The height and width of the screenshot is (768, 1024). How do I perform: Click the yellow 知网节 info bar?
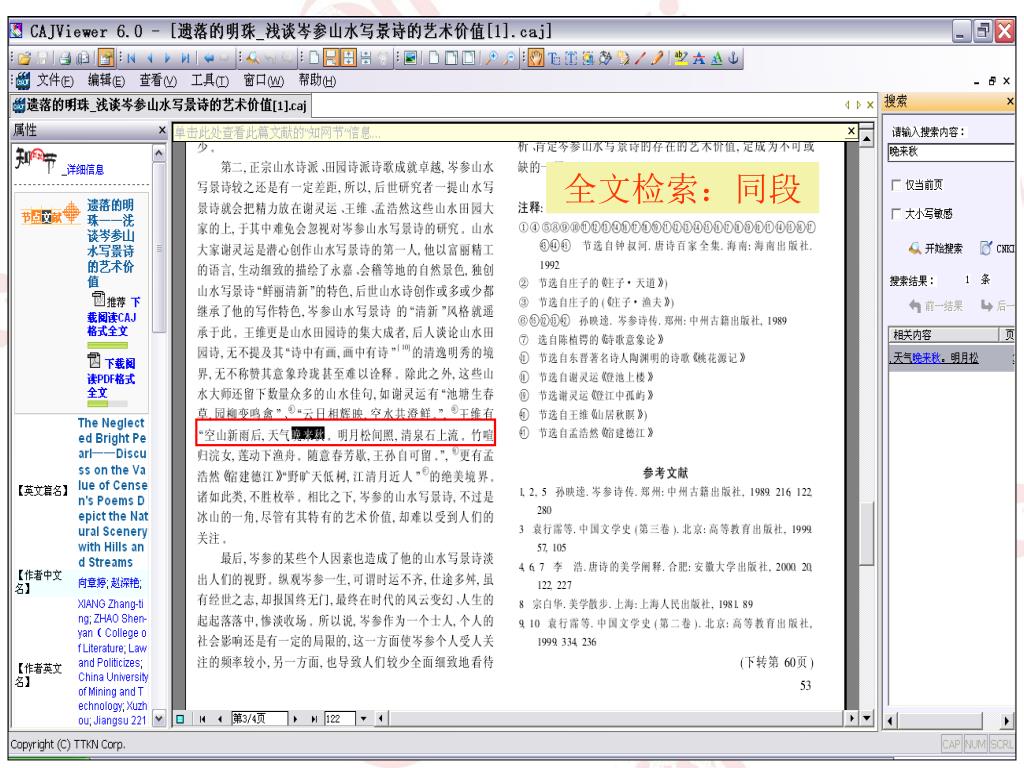pyautogui.click(x=507, y=133)
